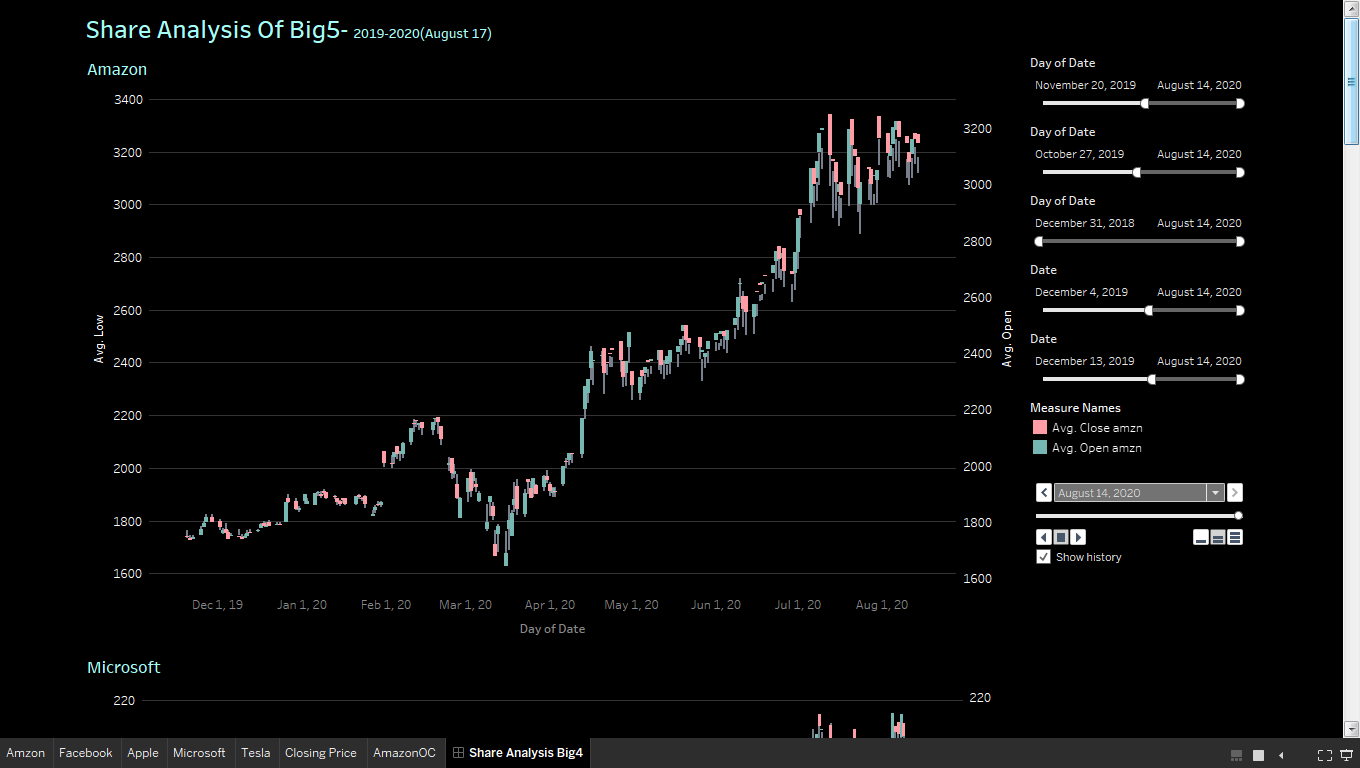
Task: Switch to the Tesla sheet tab
Action: pos(256,753)
